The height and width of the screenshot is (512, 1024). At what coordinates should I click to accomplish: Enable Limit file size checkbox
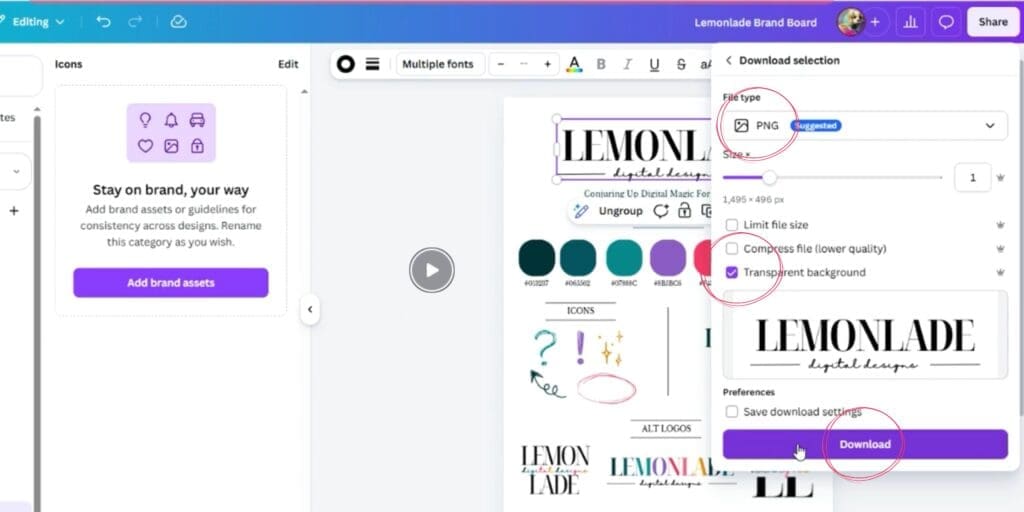point(732,225)
